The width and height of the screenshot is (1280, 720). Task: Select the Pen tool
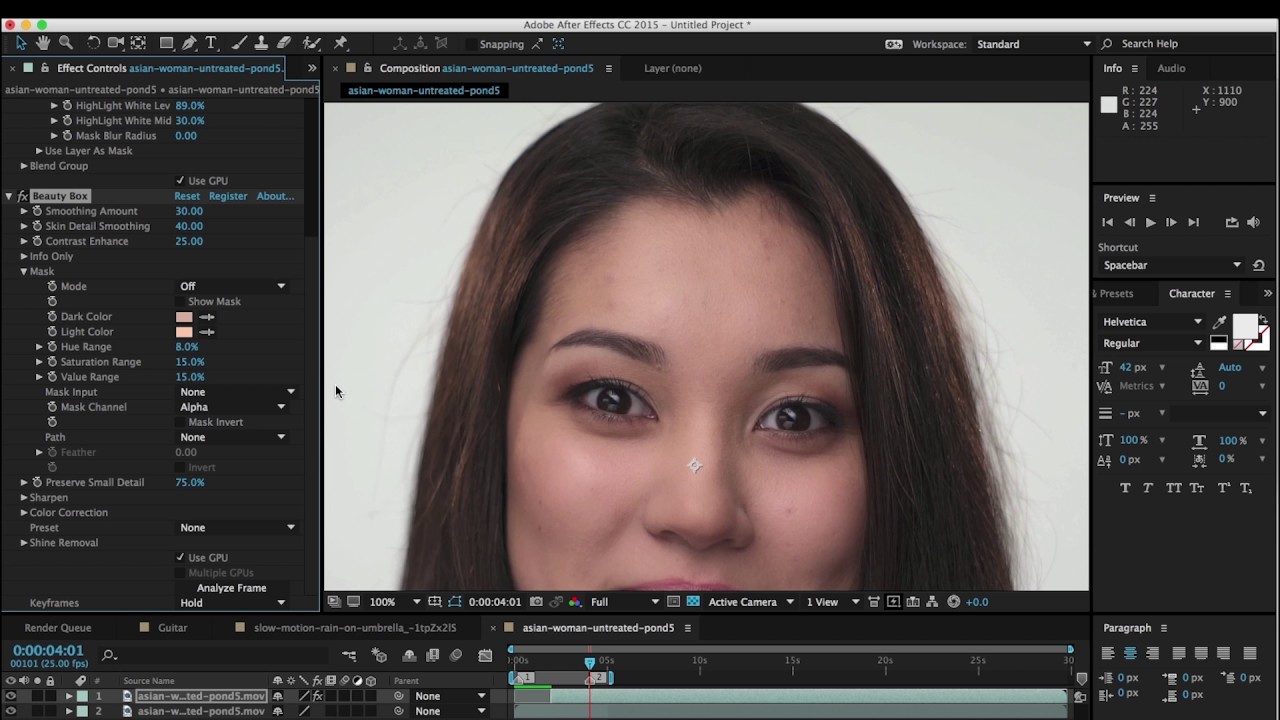click(x=189, y=43)
